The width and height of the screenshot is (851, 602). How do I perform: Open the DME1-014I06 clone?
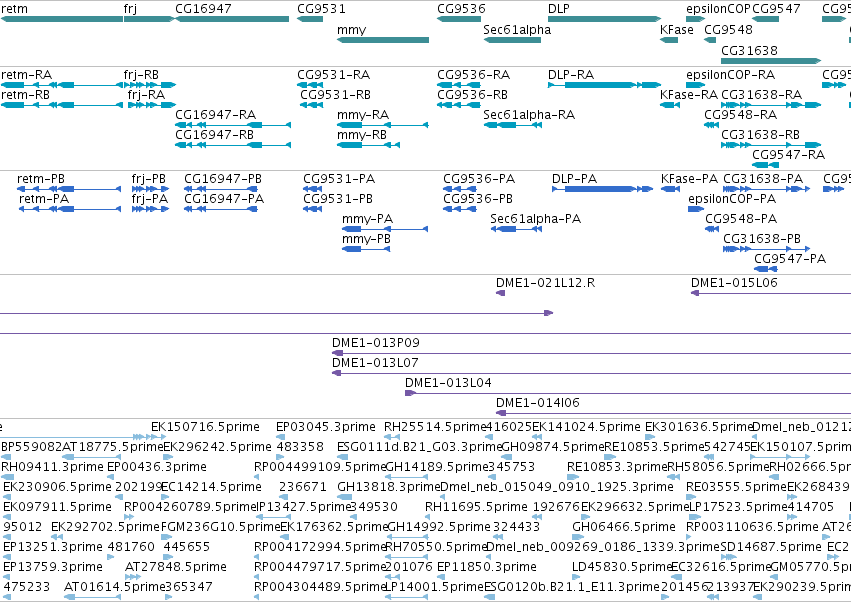tap(674, 414)
